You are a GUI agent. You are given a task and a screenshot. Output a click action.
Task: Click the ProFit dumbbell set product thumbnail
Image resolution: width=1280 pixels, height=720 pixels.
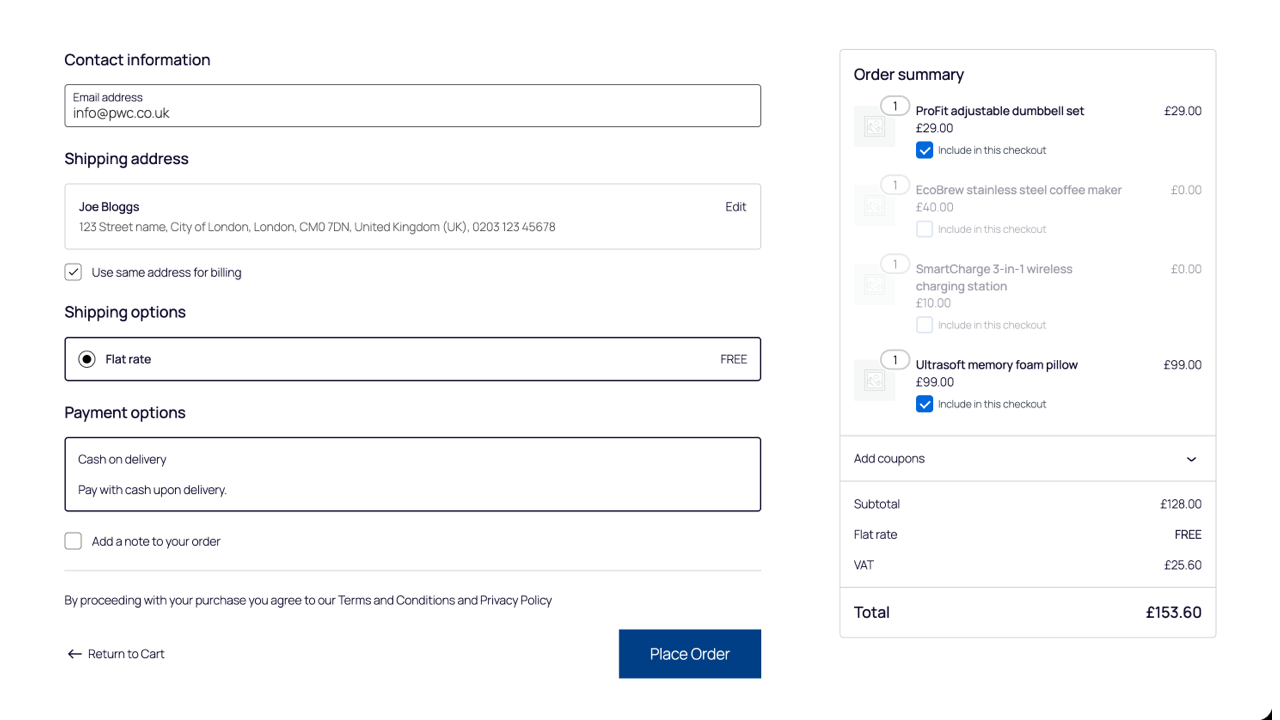(874, 126)
